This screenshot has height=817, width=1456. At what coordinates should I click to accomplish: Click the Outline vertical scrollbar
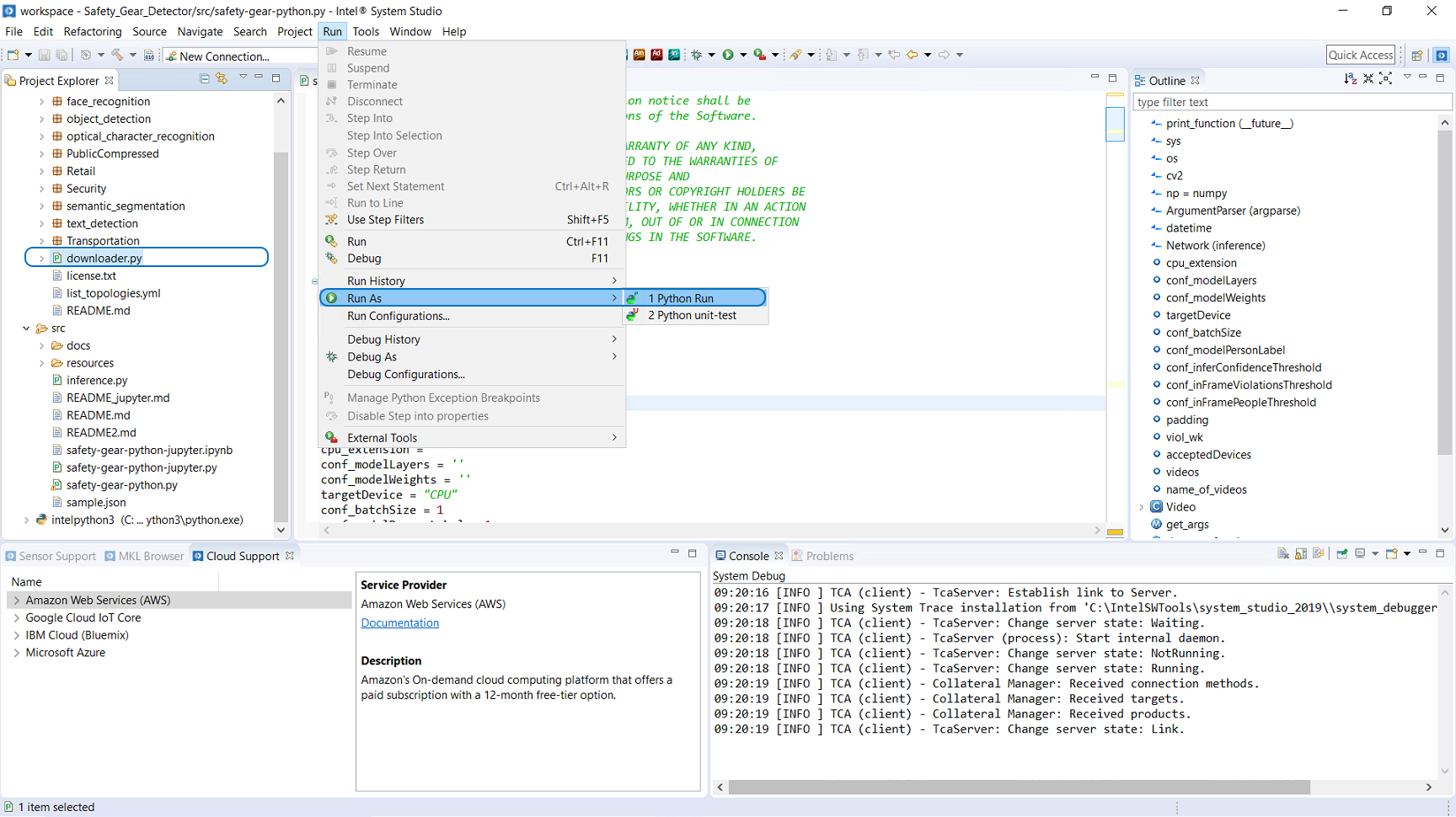tap(1445, 292)
